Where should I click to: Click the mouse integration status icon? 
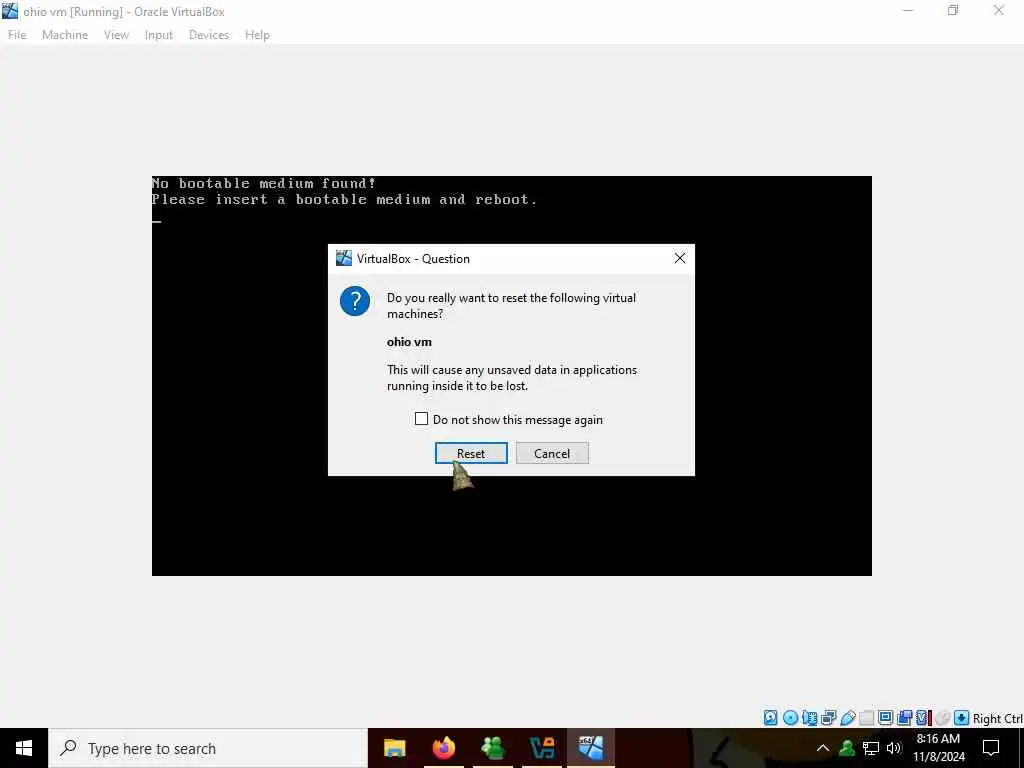click(942, 718)
